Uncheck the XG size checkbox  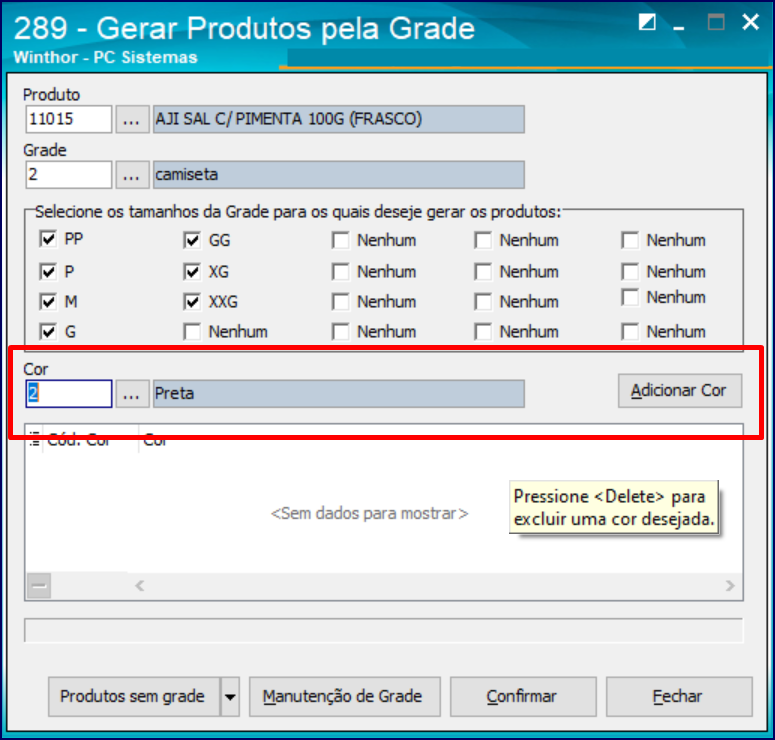pos(192,271)
